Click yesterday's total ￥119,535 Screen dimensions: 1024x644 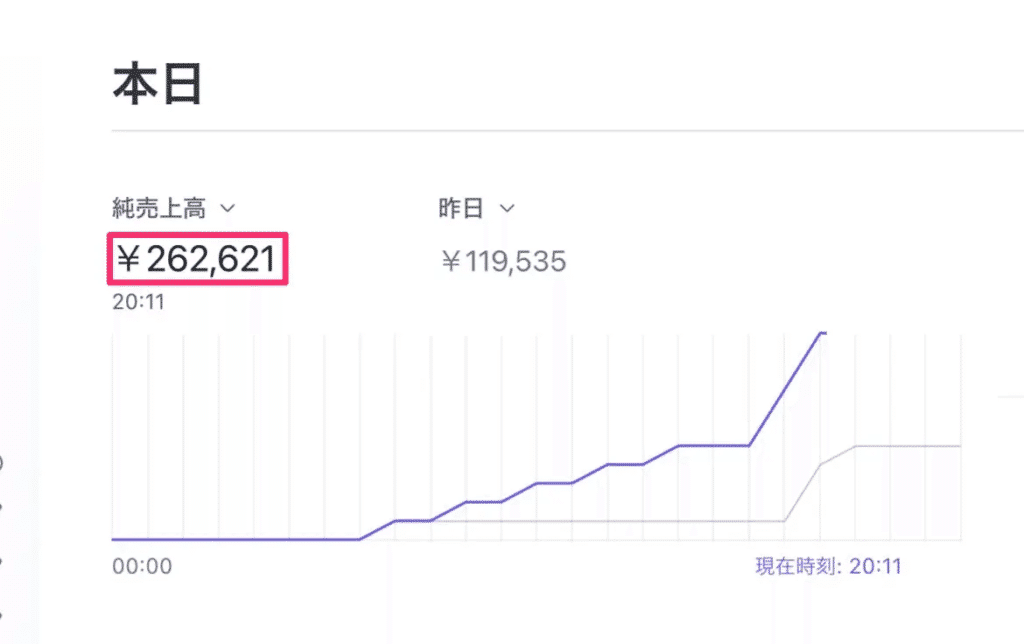[504, 261]
